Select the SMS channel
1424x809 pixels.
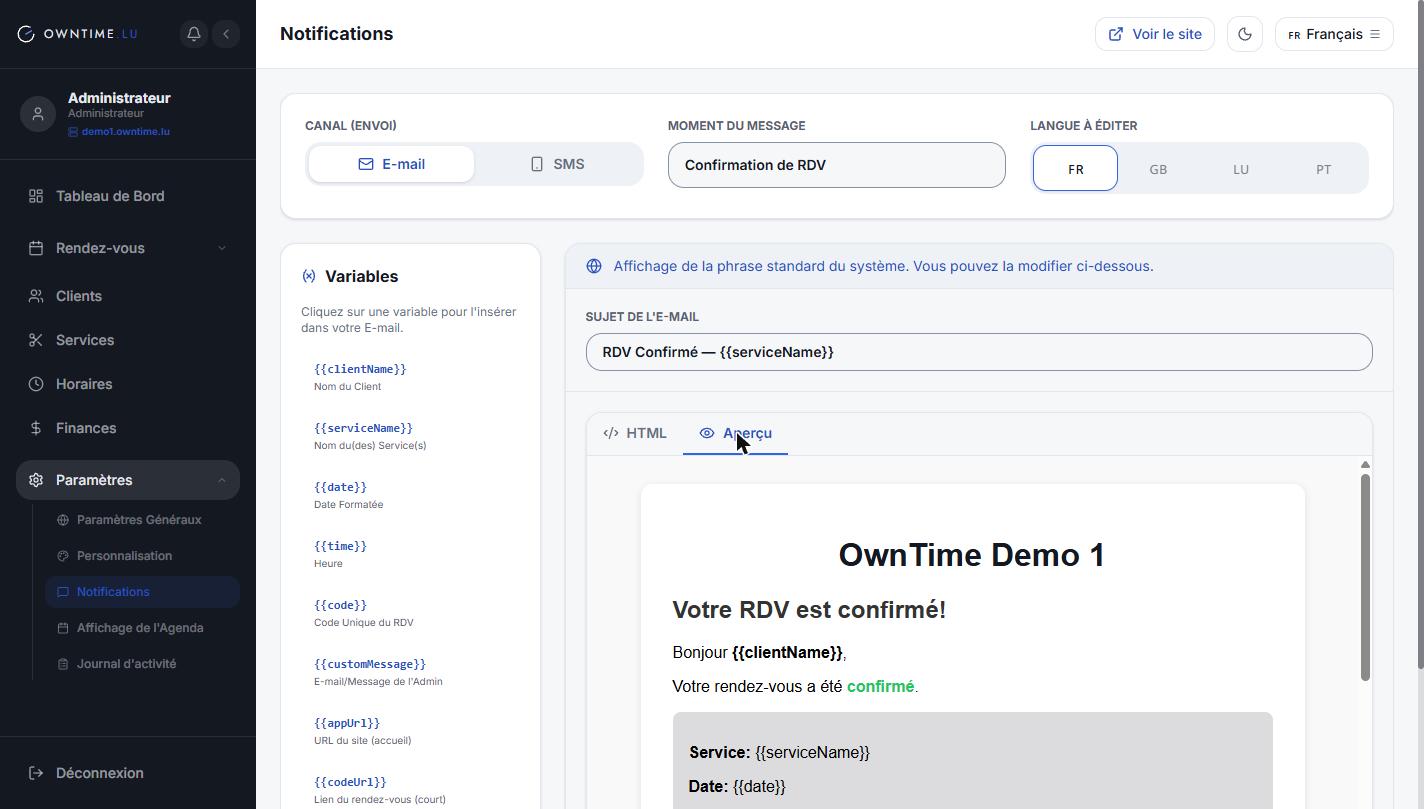557,164
